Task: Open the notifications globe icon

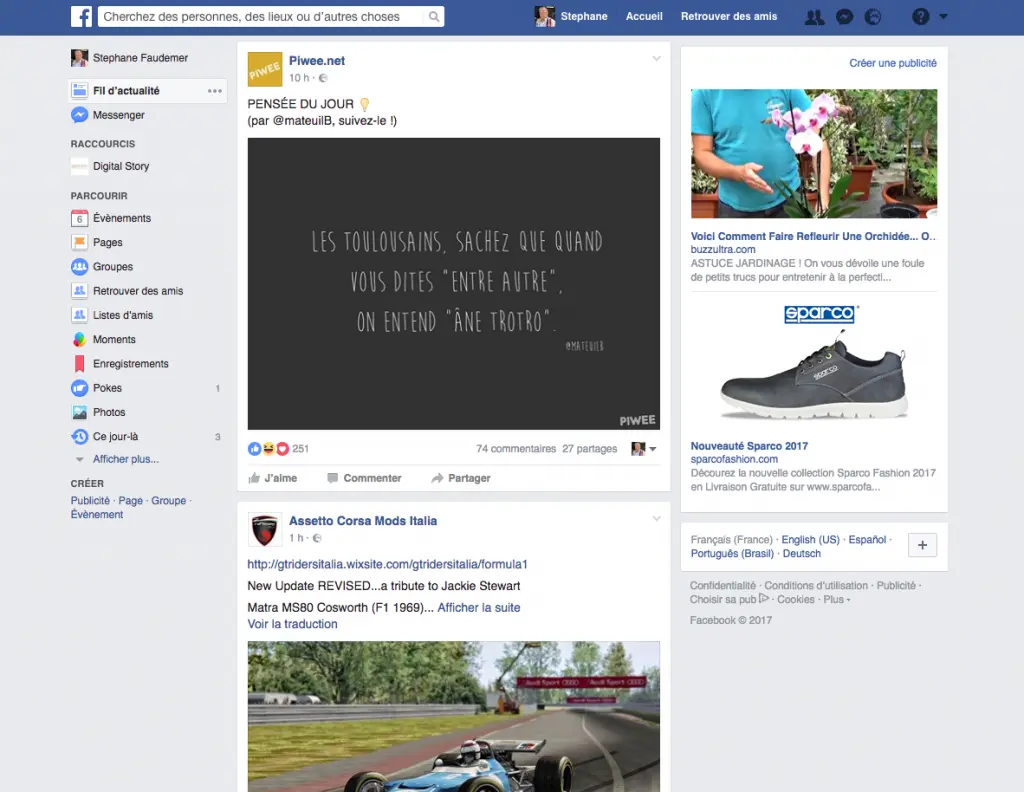Action: coord(873,17)
